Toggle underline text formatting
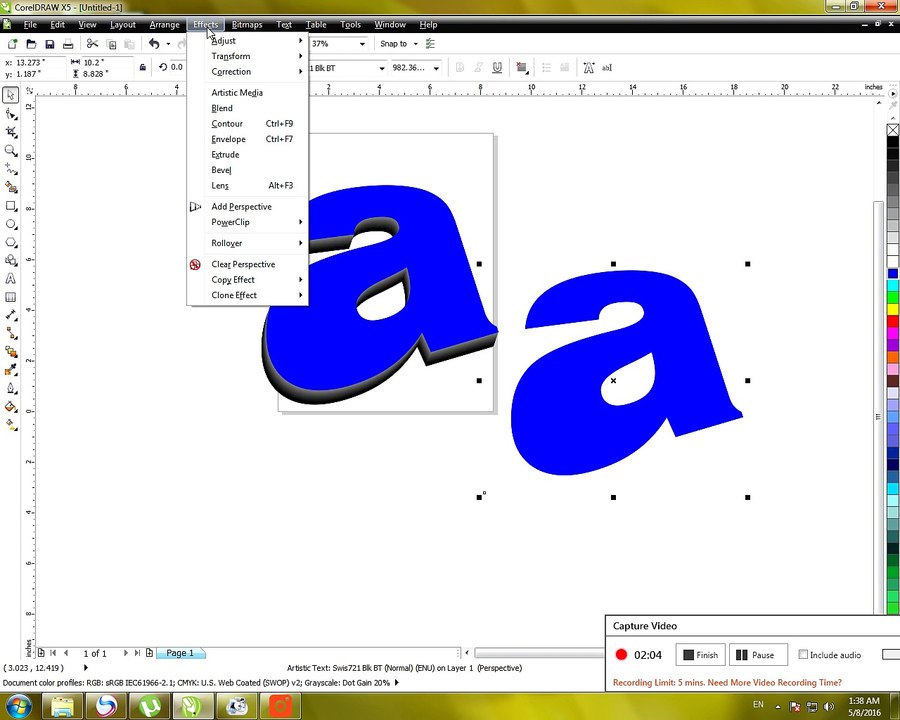This screenshot has width=900, height=720. 497,68
